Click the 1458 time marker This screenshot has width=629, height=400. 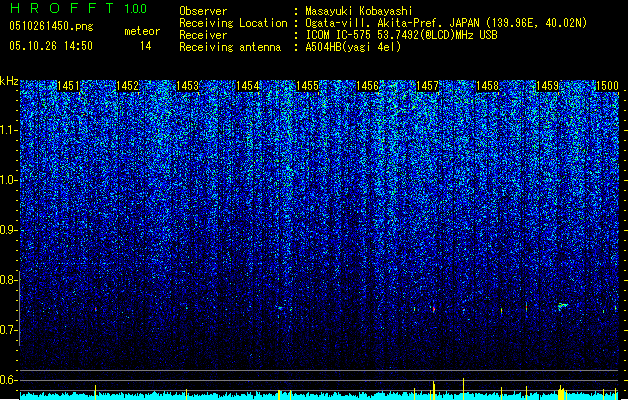pos(487,85)
